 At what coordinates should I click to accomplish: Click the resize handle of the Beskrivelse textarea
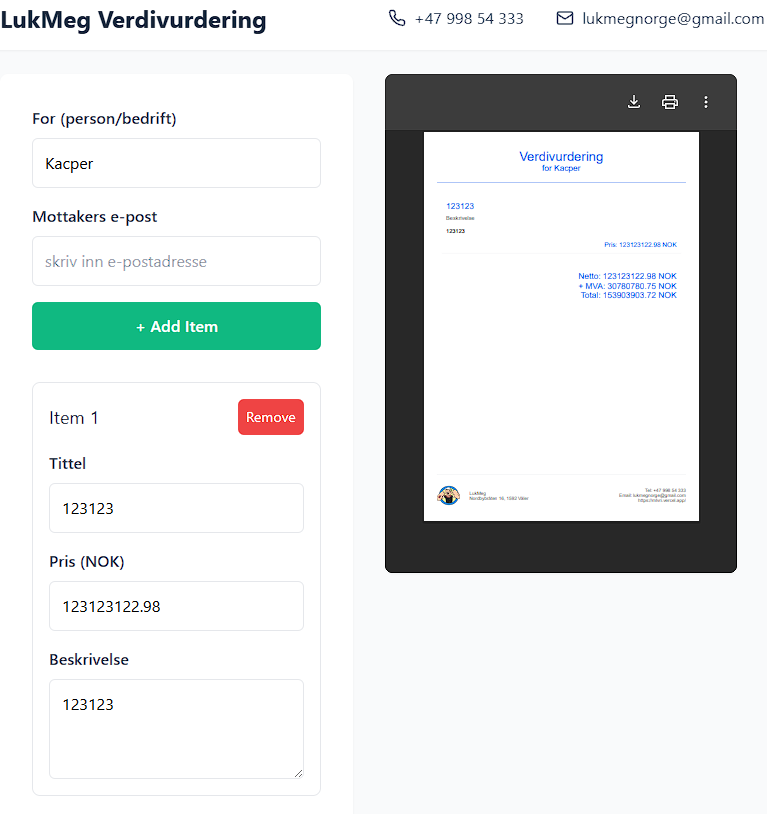click(297, 772)
